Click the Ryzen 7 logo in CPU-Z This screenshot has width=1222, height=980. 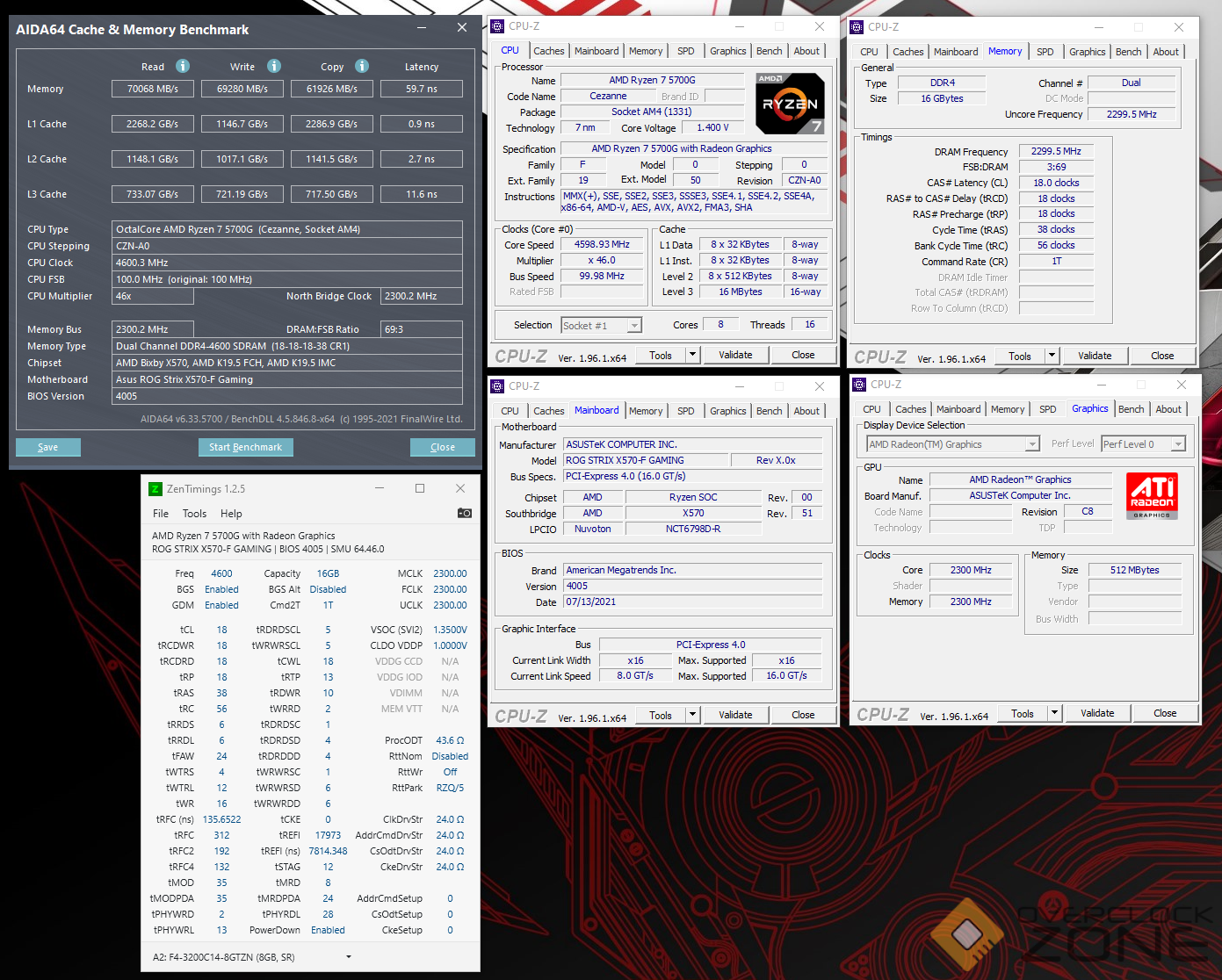[x=791, y=104]
